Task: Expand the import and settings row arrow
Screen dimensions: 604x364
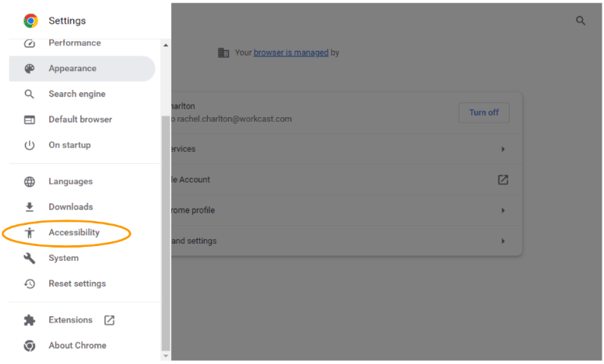Action: (503, 241)
